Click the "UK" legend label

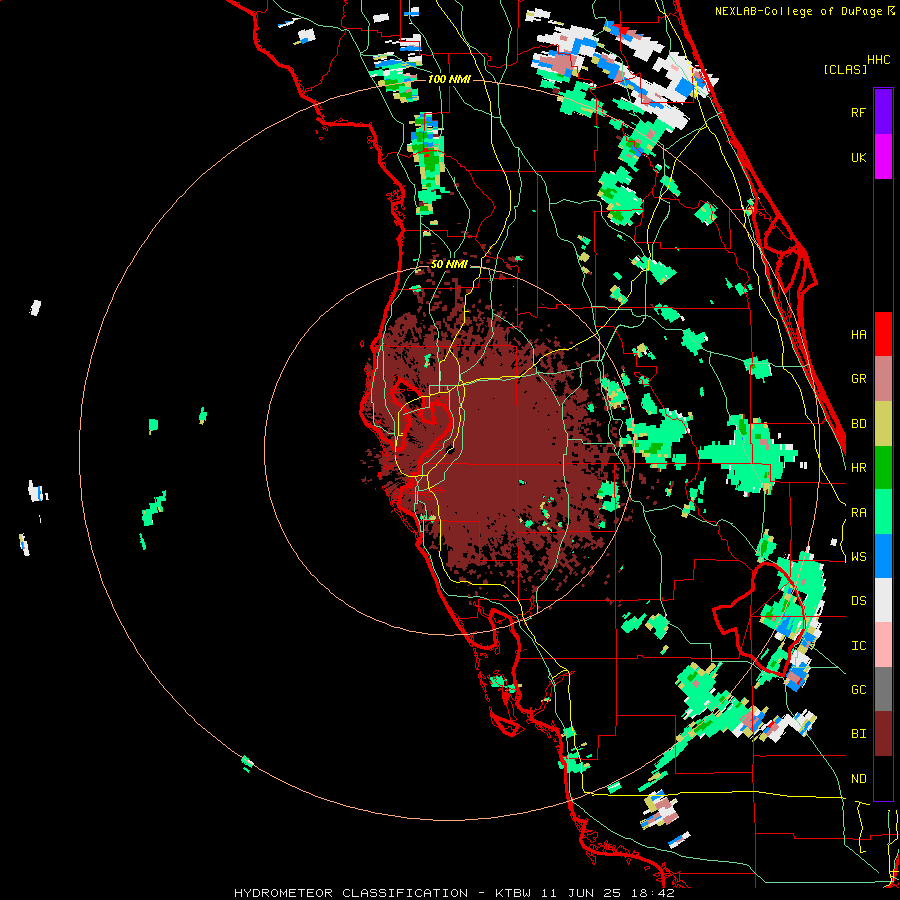pyautogui.click(x=858, y=157)
